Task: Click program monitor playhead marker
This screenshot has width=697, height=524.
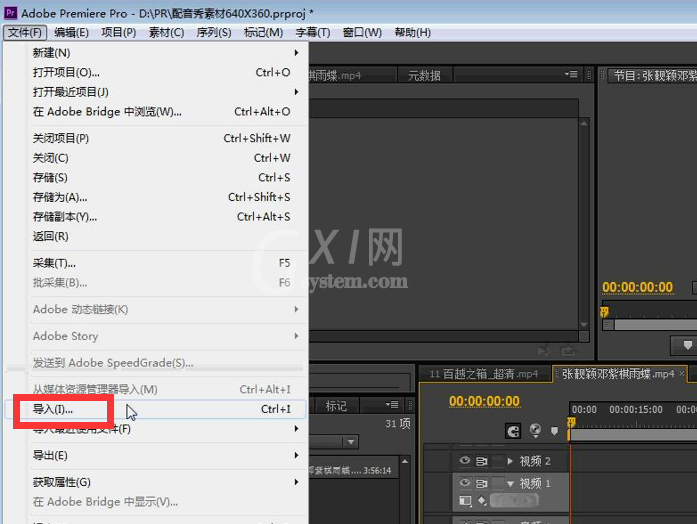Action: 604,312
